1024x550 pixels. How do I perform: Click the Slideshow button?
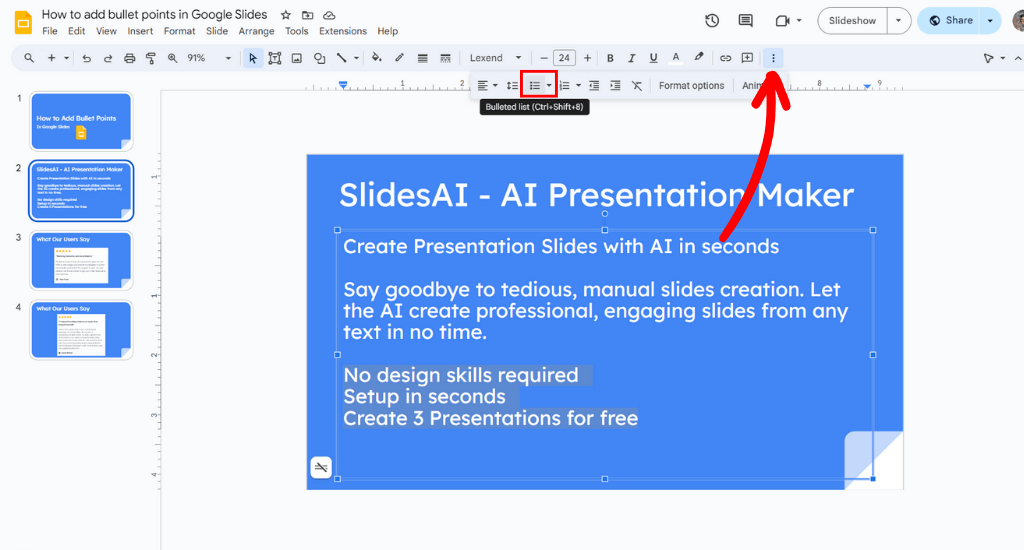tap(852, 21)
